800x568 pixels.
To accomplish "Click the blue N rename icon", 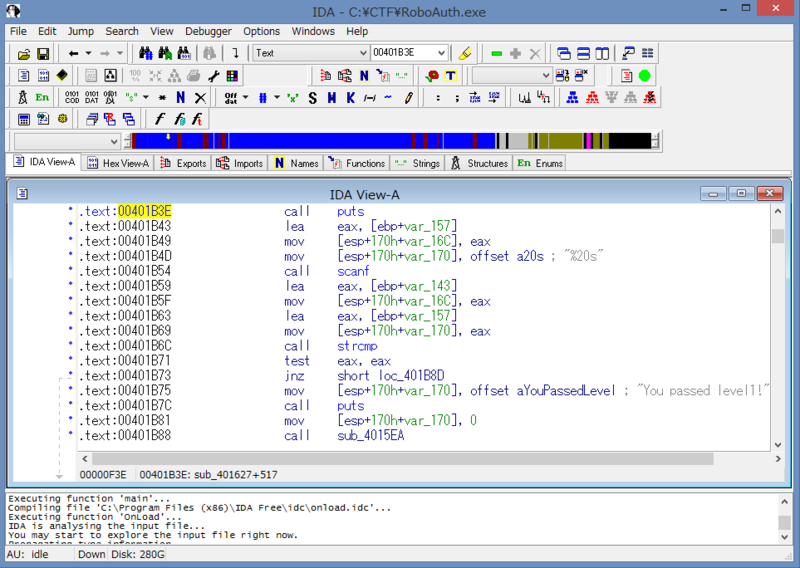I will 181,97.
